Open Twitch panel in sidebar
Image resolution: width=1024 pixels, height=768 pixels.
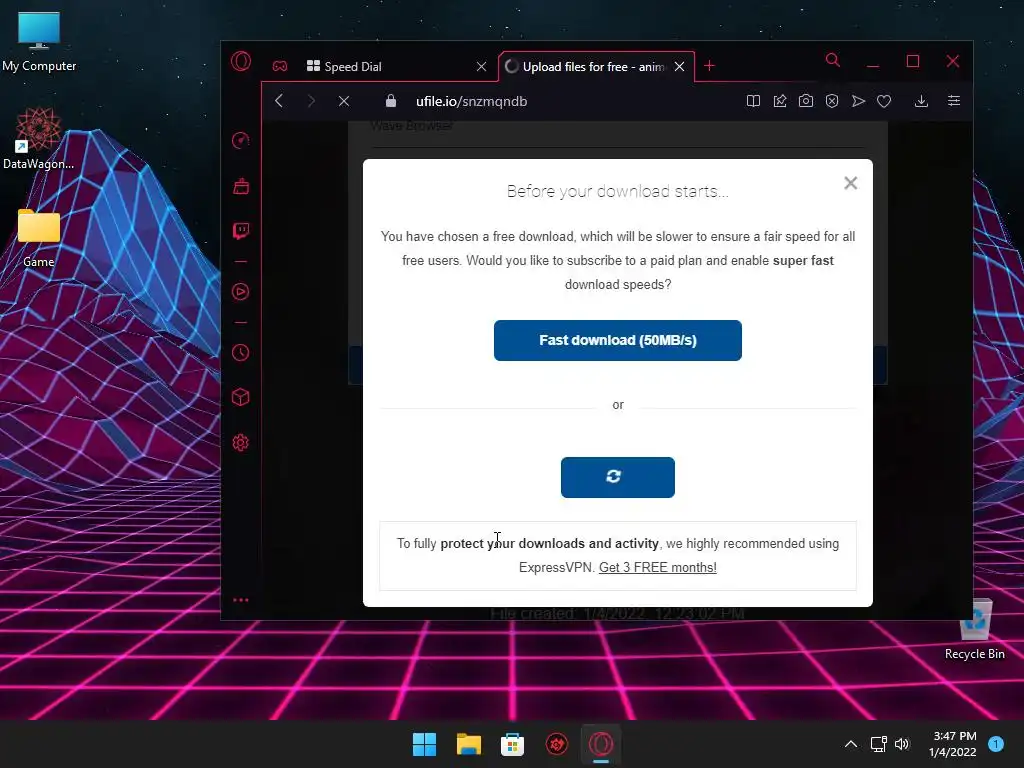tap(240, 231)
